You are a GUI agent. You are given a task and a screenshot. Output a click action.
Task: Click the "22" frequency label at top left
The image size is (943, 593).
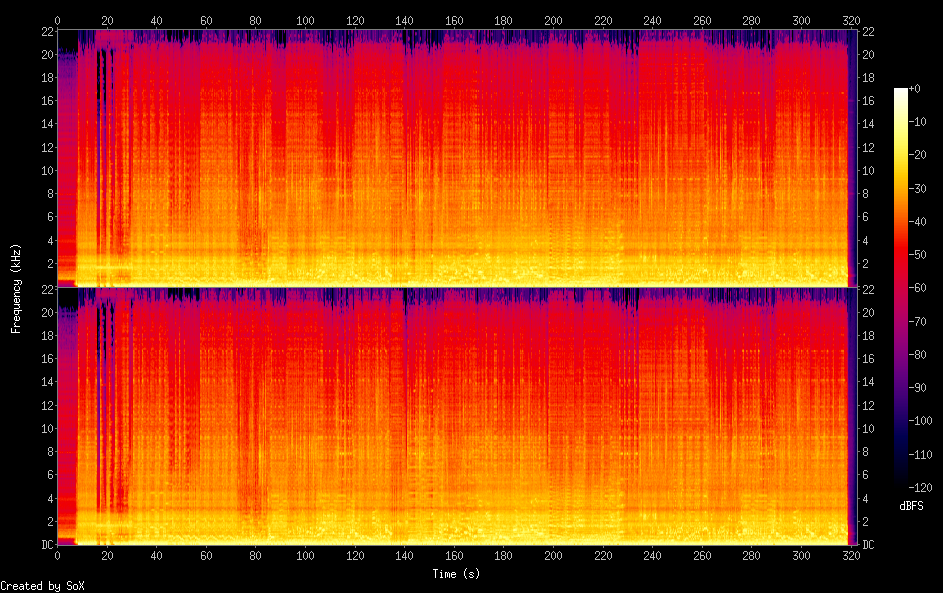pos(46,32)
